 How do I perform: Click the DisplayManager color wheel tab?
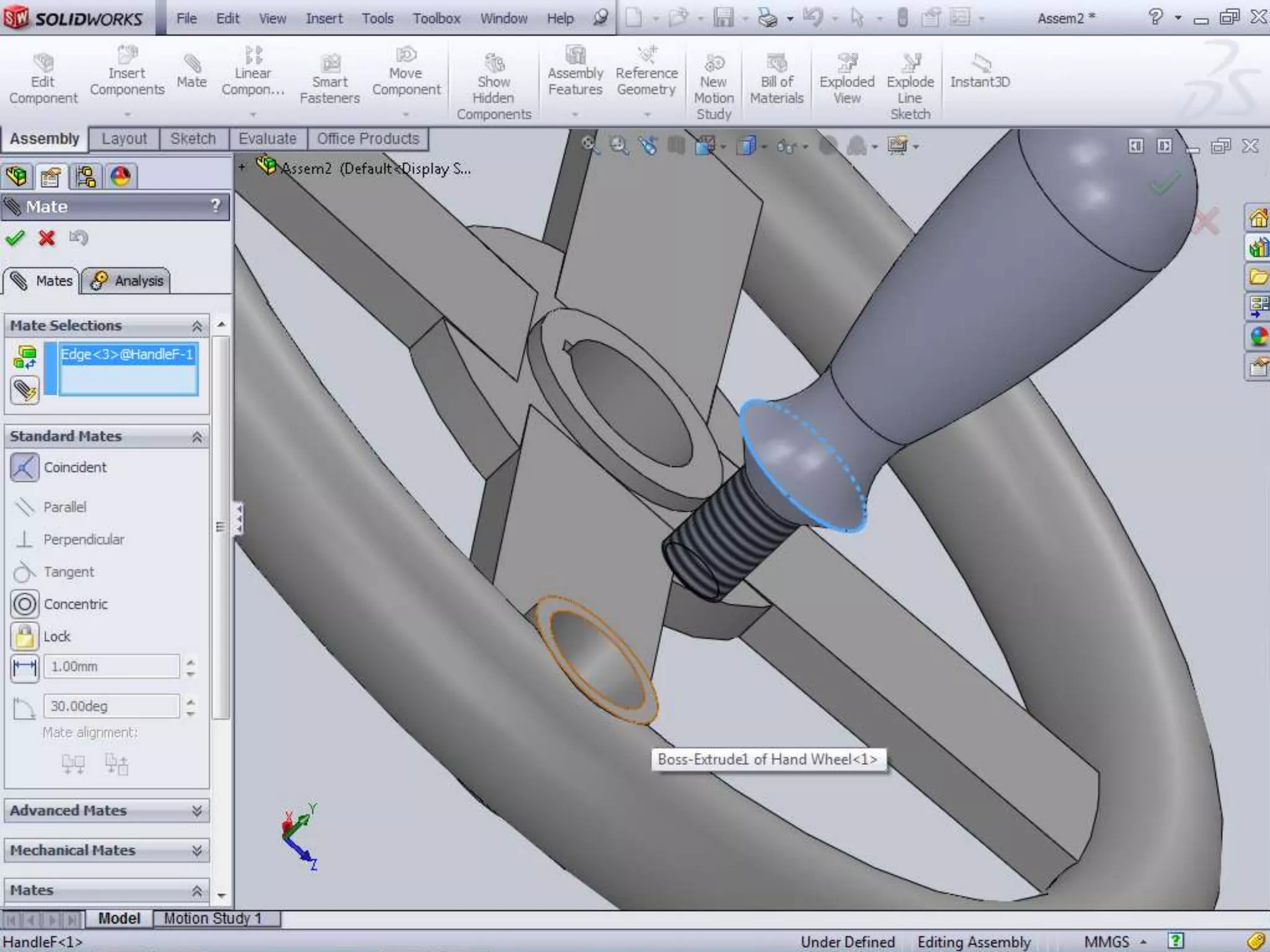pos(120,177)
